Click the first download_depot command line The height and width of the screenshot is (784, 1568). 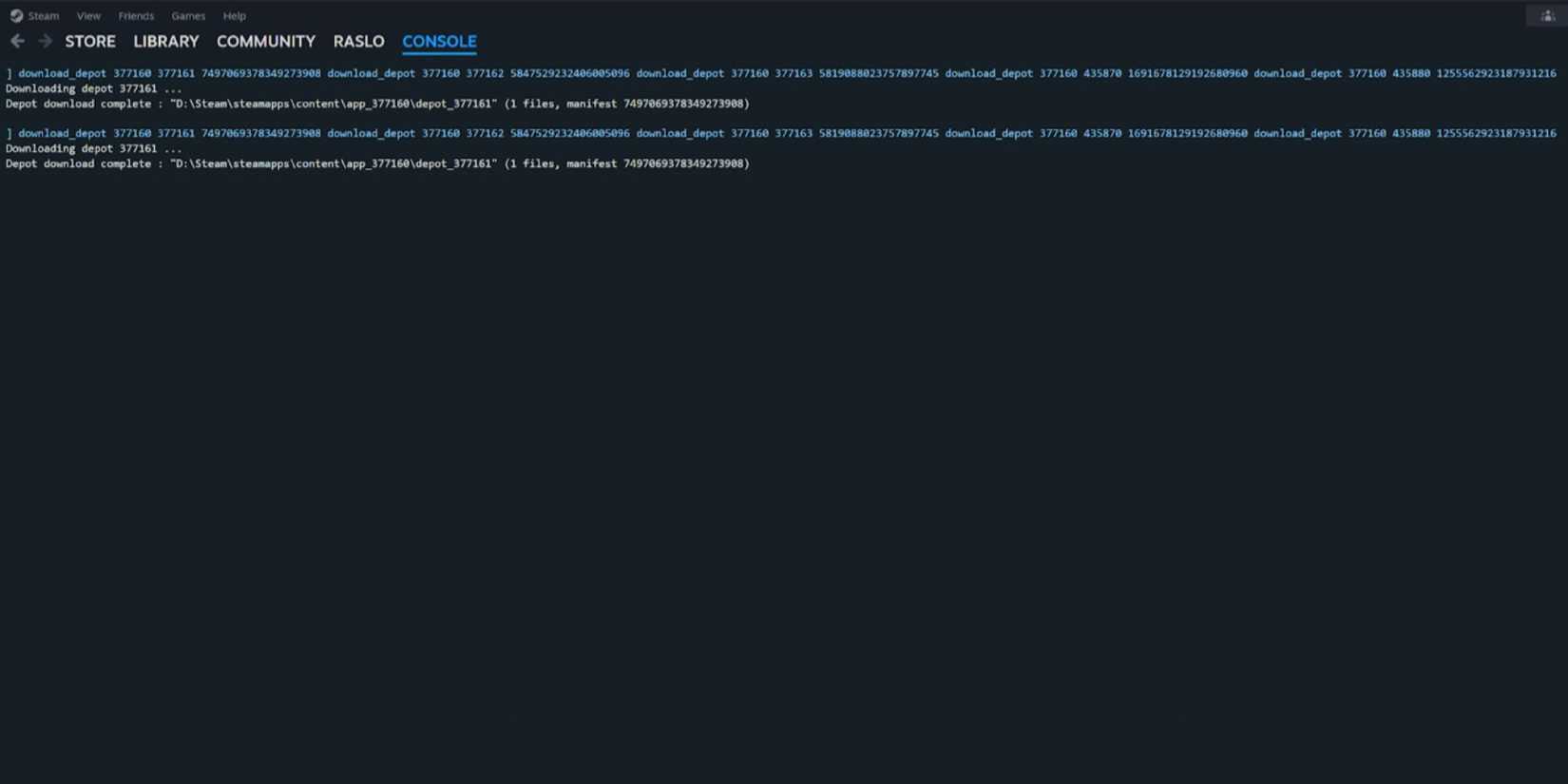(x=781, y=73)
